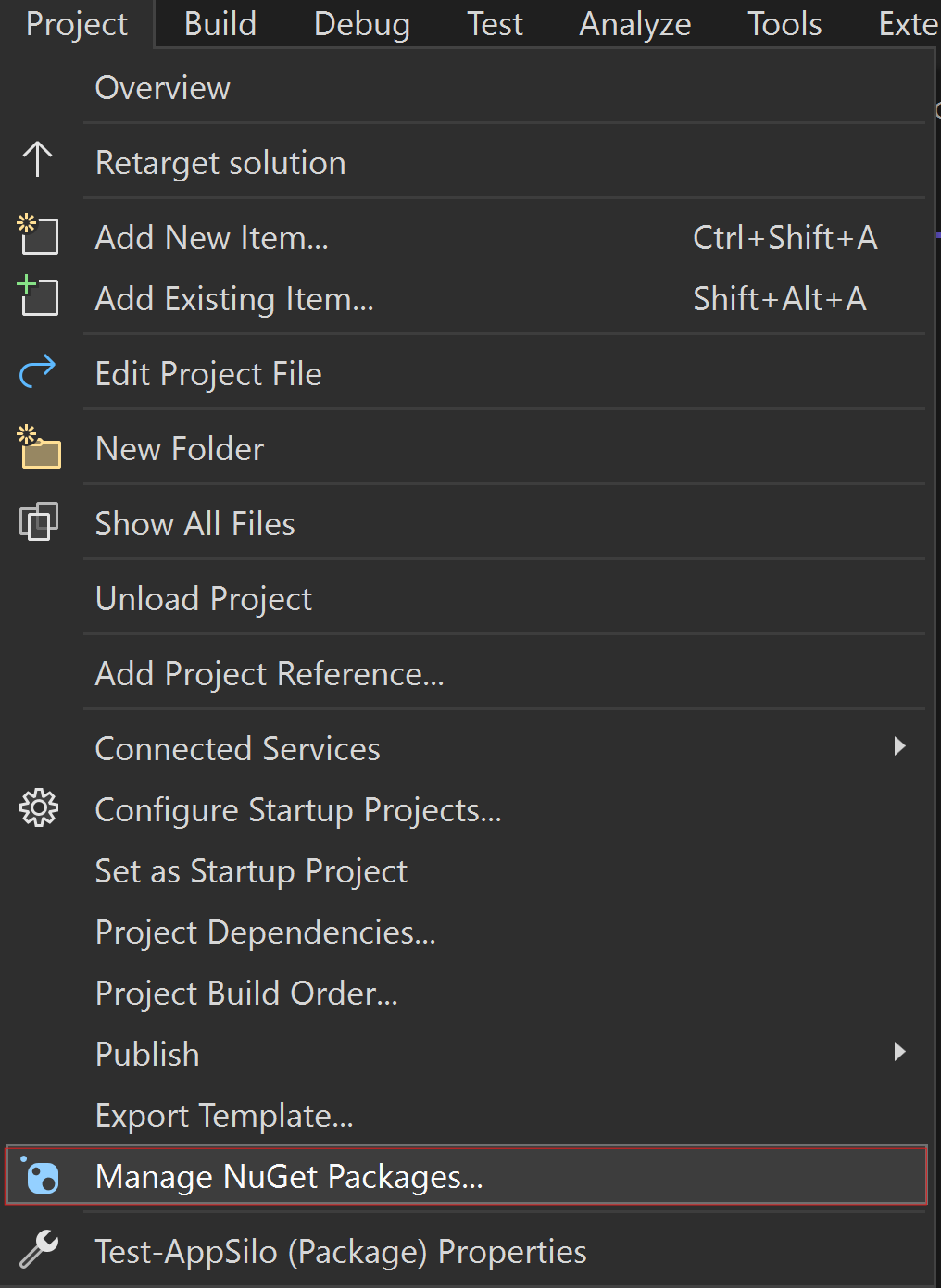Viewport: 941px width, 1288px height.
Task: Click the Edit Project File arrow icon
Action: (x=38, y=372)
